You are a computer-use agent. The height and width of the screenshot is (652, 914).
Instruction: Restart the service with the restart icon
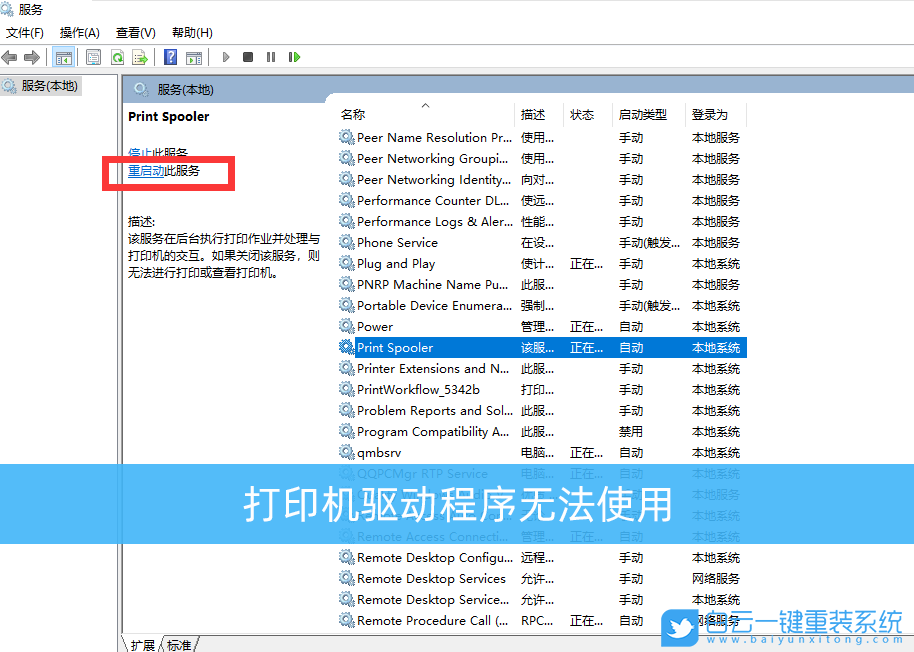pyautogui.click(x=292, y=57)
